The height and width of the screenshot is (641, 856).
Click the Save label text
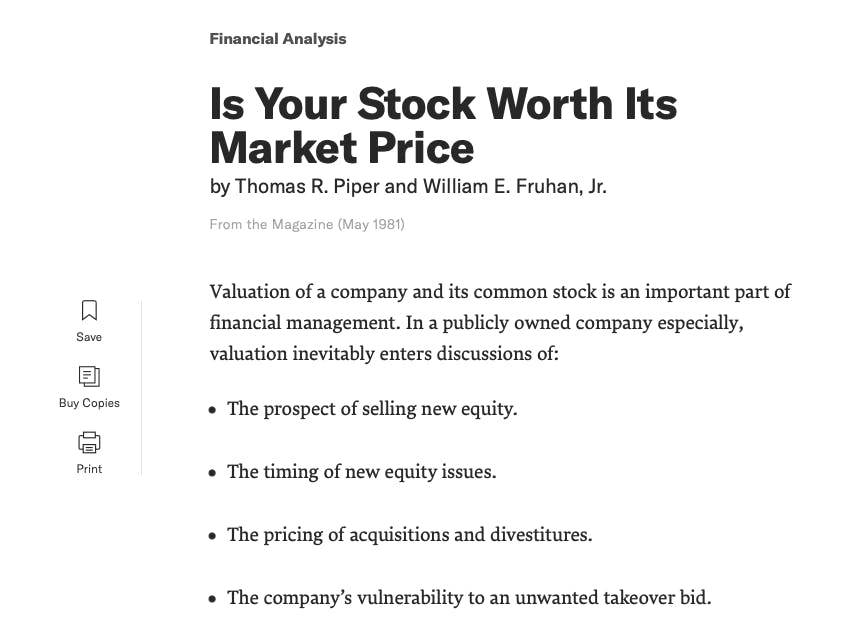(89, 337)
